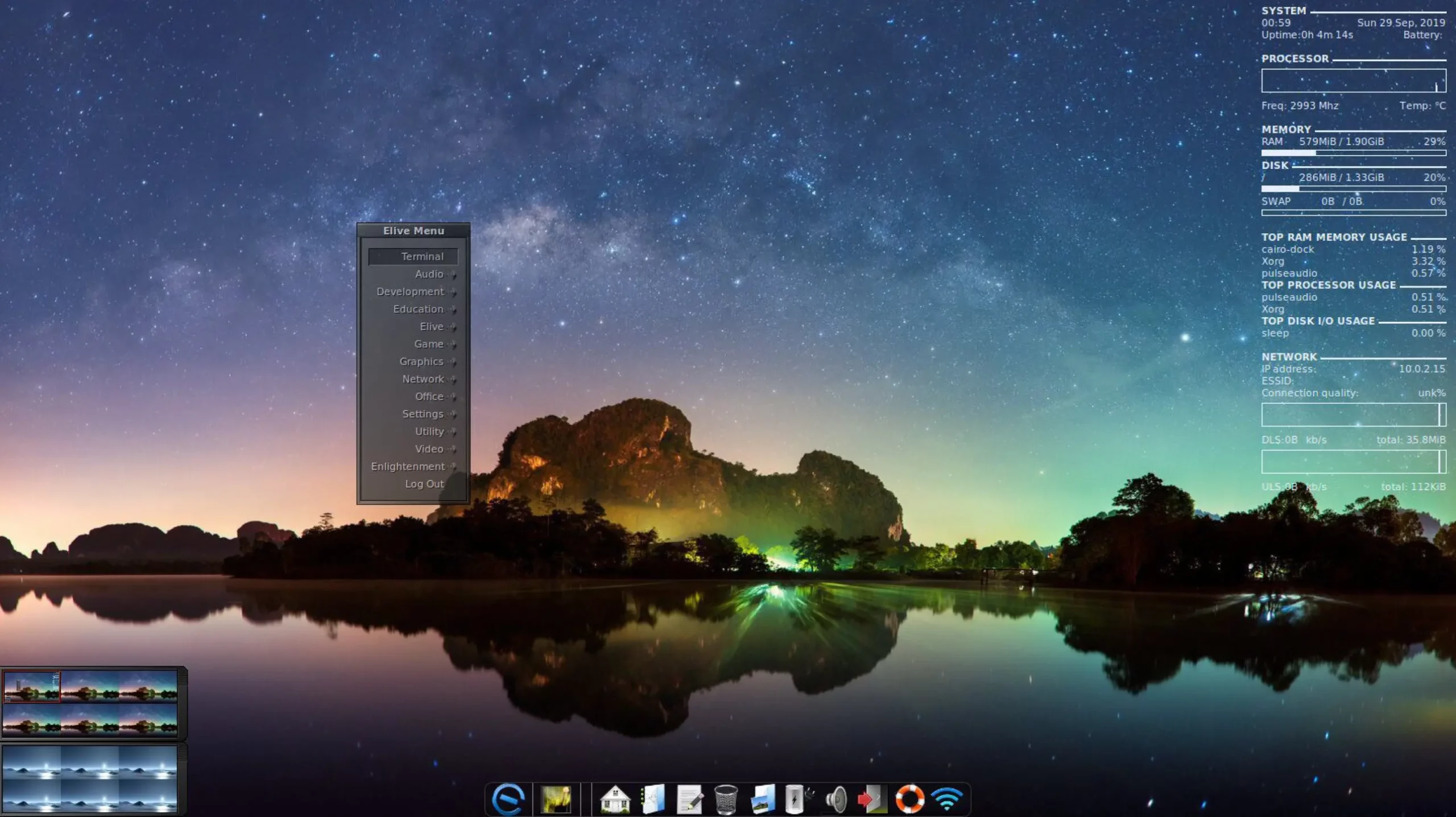Choose Log Out from Elive Menu
The height and width of the screenshot is (817, 1456).
(x=424, y=484)
